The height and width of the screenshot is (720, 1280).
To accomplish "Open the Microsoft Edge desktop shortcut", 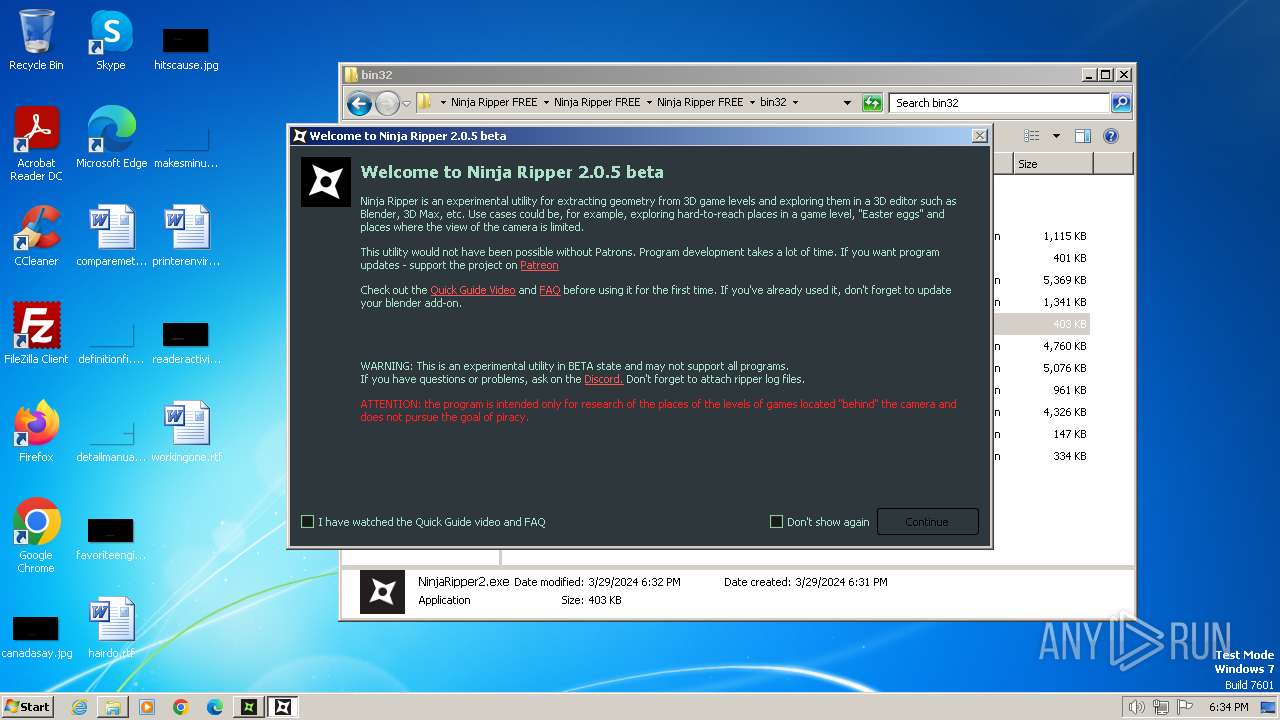I will [111, 138].
